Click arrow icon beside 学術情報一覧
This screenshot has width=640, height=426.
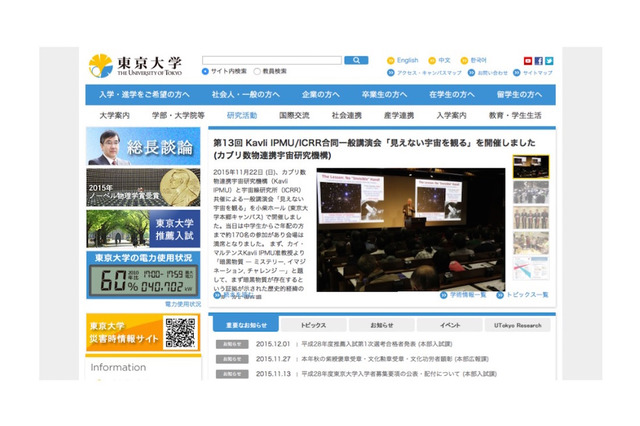444,295
